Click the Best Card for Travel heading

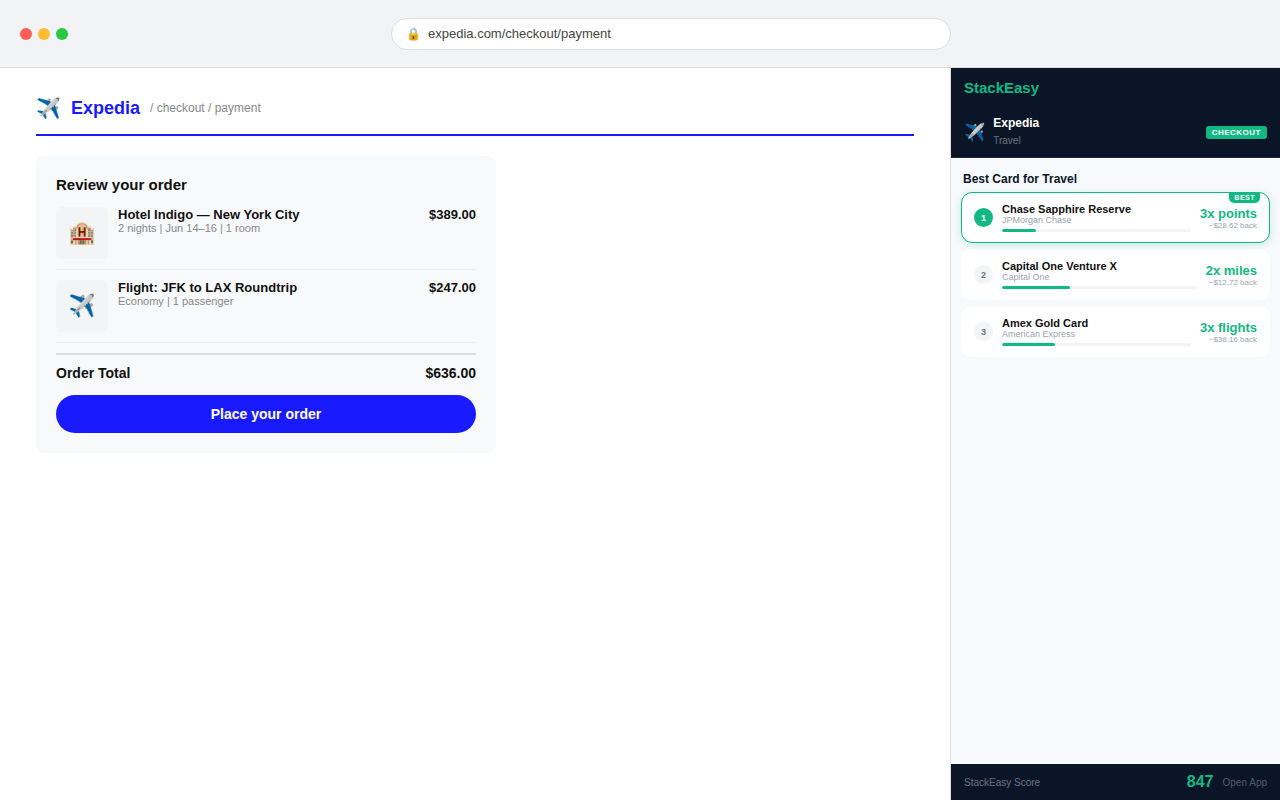[1020, 179]
